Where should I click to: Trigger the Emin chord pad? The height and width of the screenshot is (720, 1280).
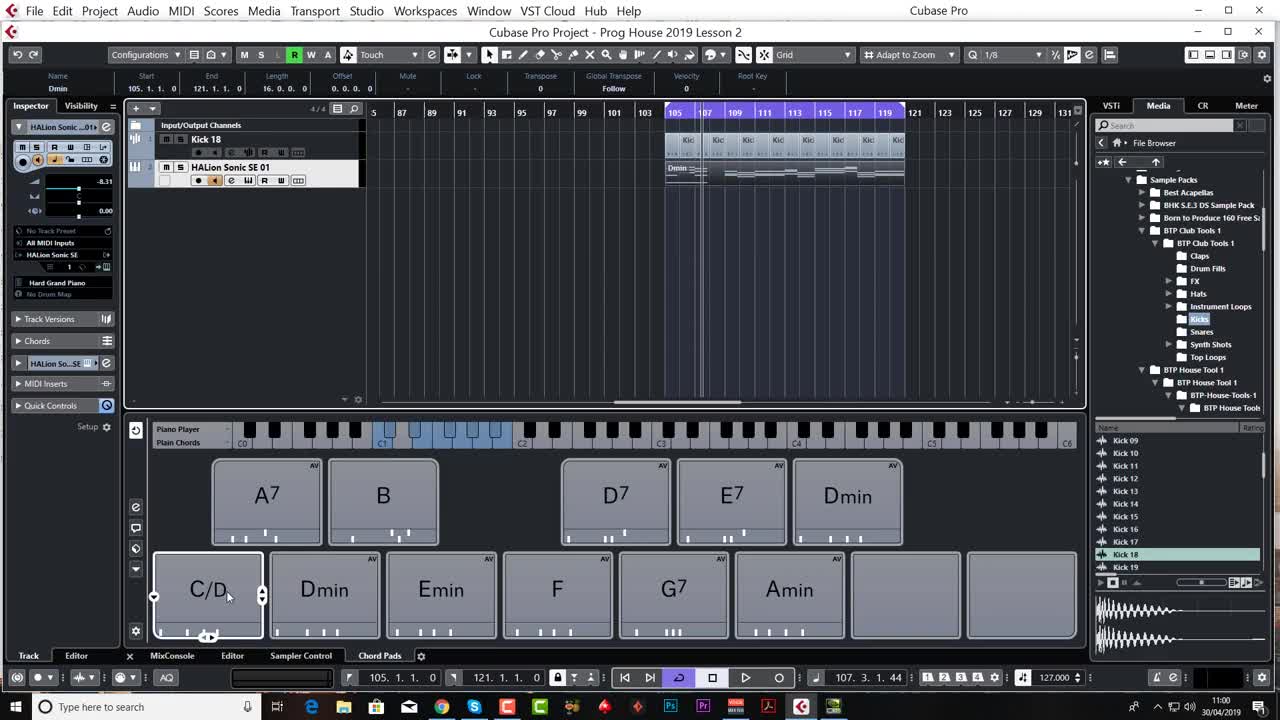tap(441, 595)
